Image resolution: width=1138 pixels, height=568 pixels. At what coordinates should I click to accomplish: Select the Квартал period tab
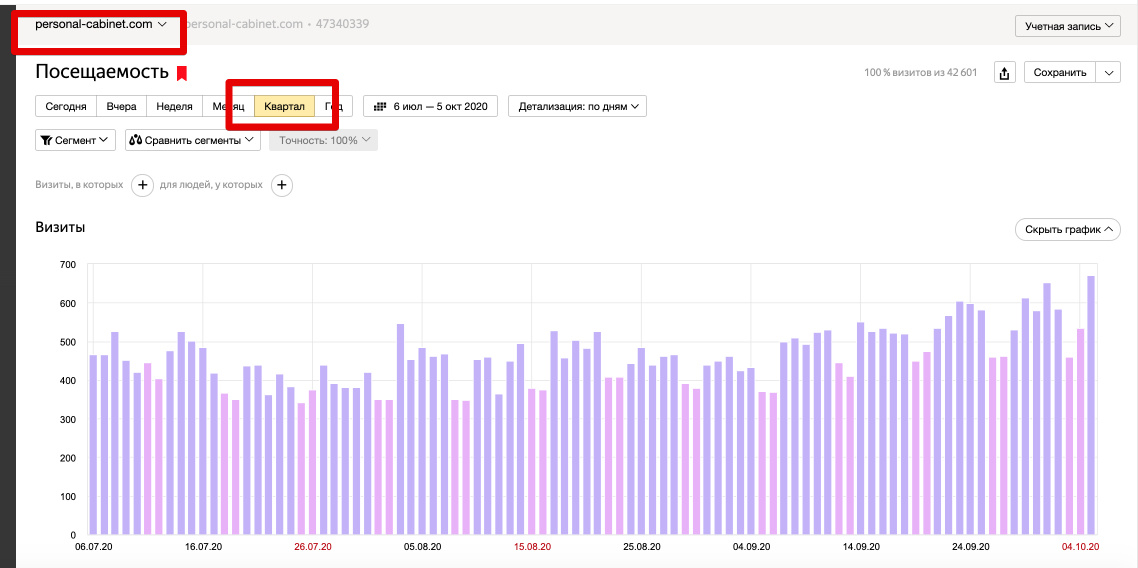(284, 106)
